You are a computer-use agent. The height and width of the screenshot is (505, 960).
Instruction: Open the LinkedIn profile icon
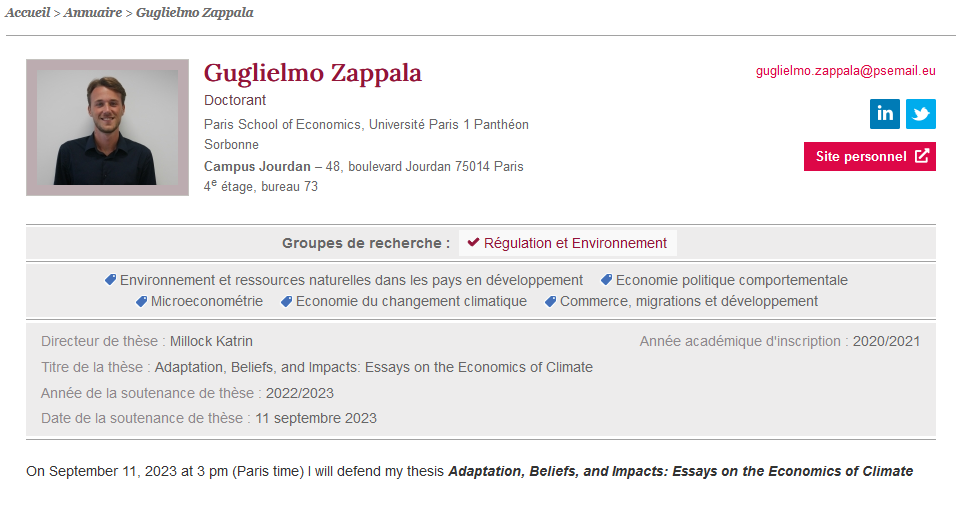885,114
